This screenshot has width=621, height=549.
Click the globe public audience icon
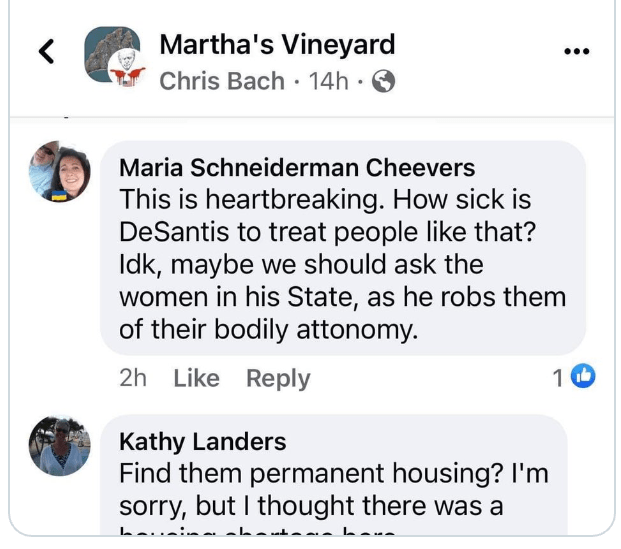[x=383, y=82]
